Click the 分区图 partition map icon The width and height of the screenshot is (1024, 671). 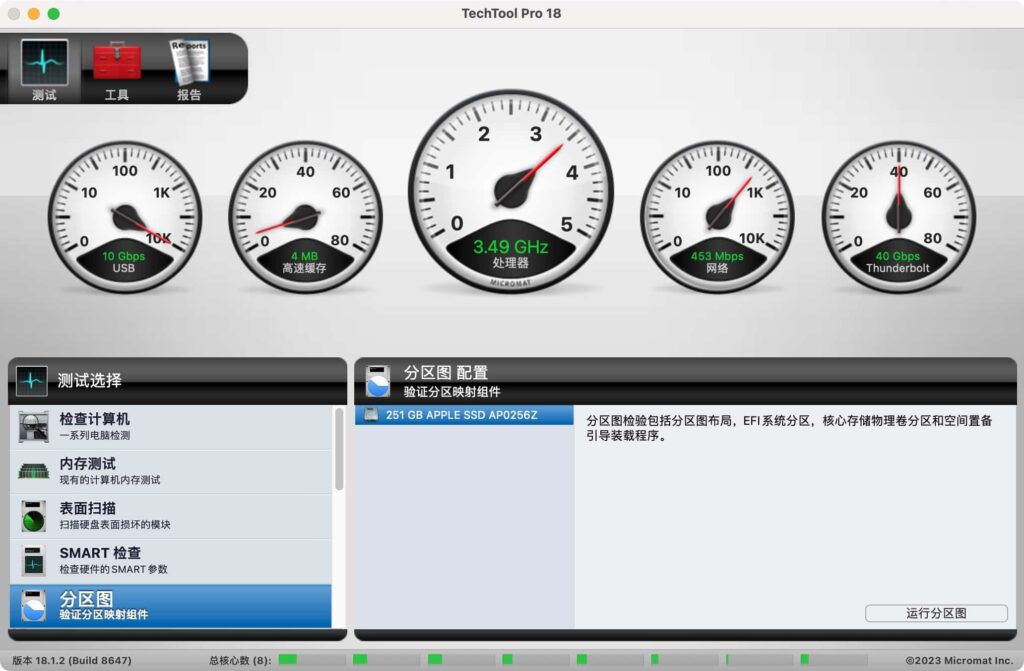click(33, 605)
